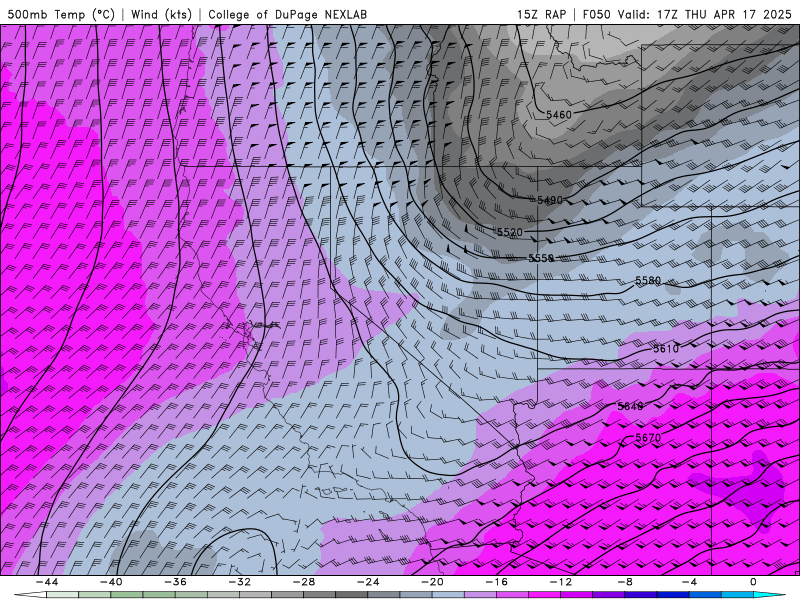Click the -4 color scale label
Image resolution: width=800 pixels, height=600 pixels.
coord(690,582)
